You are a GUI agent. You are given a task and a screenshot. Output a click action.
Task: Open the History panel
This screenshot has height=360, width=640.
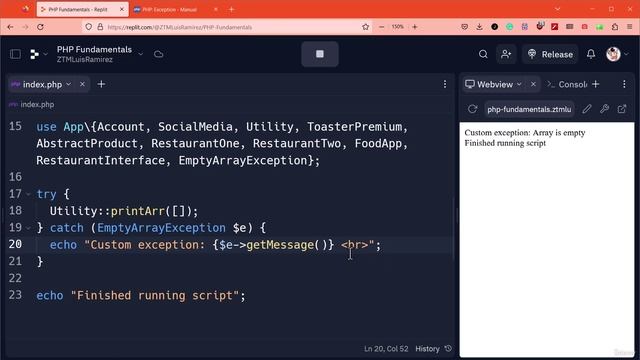click(433, 349)
